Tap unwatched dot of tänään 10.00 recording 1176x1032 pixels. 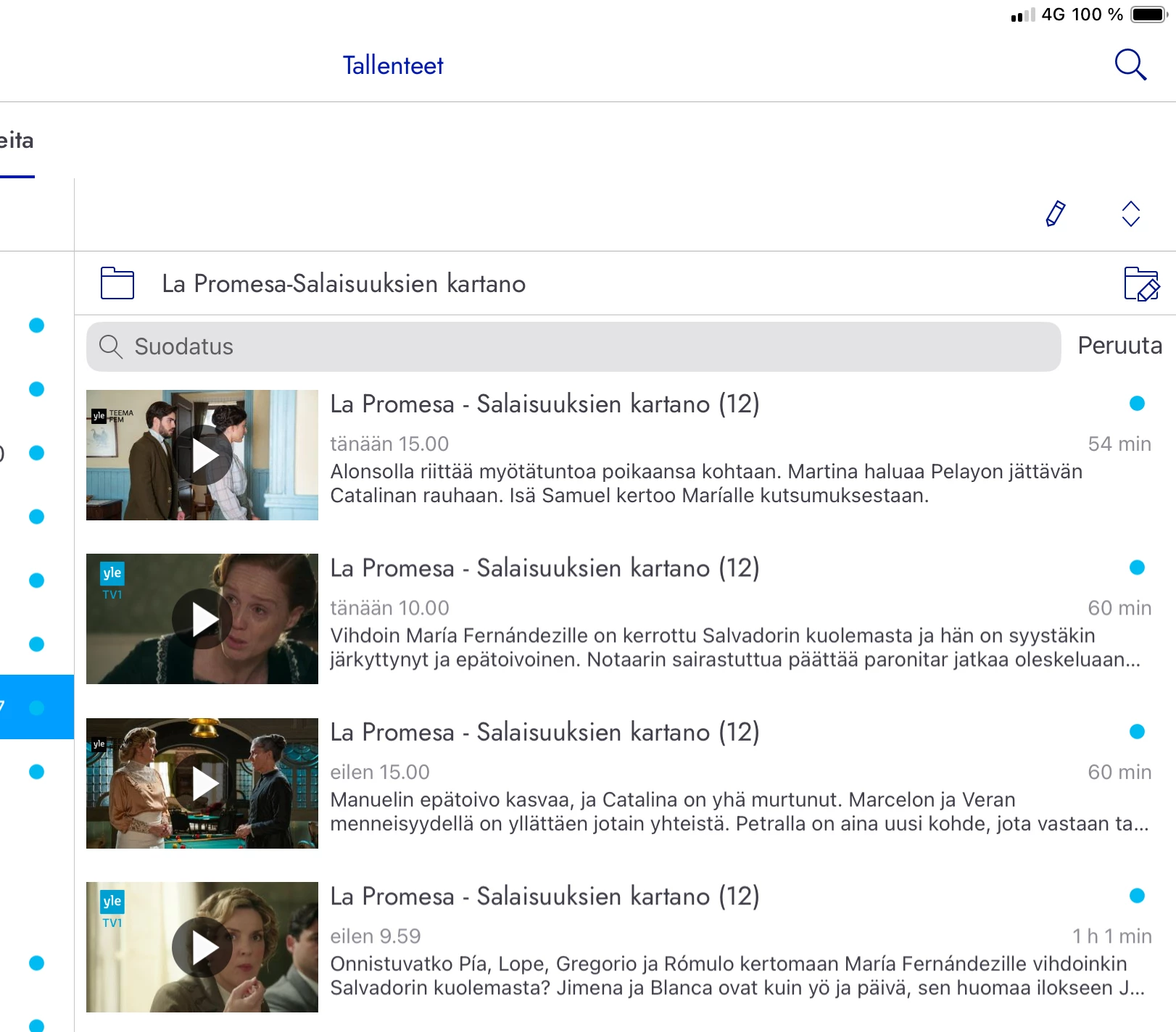pos(1137,567)
